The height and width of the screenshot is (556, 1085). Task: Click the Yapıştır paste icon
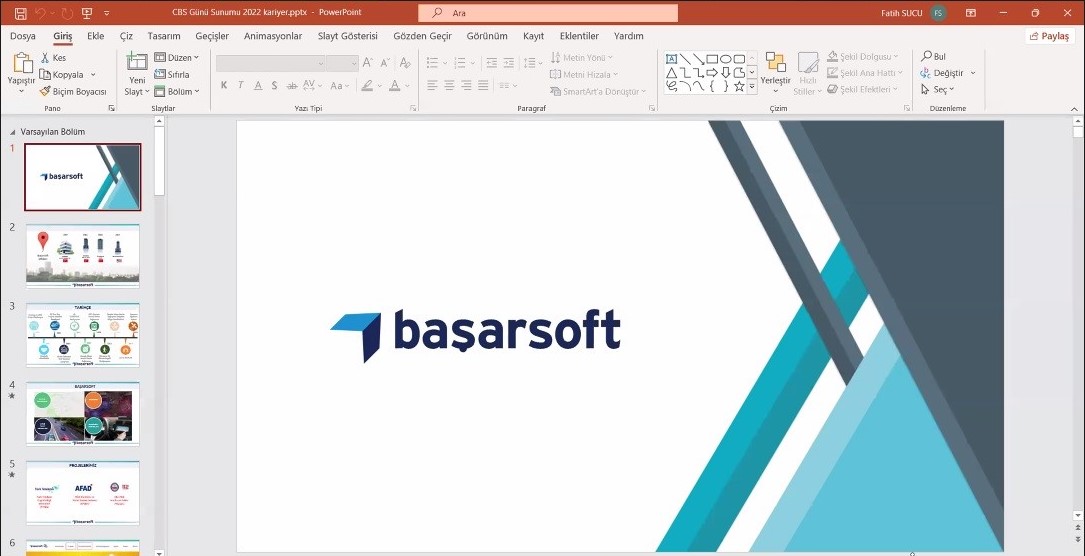23,63
